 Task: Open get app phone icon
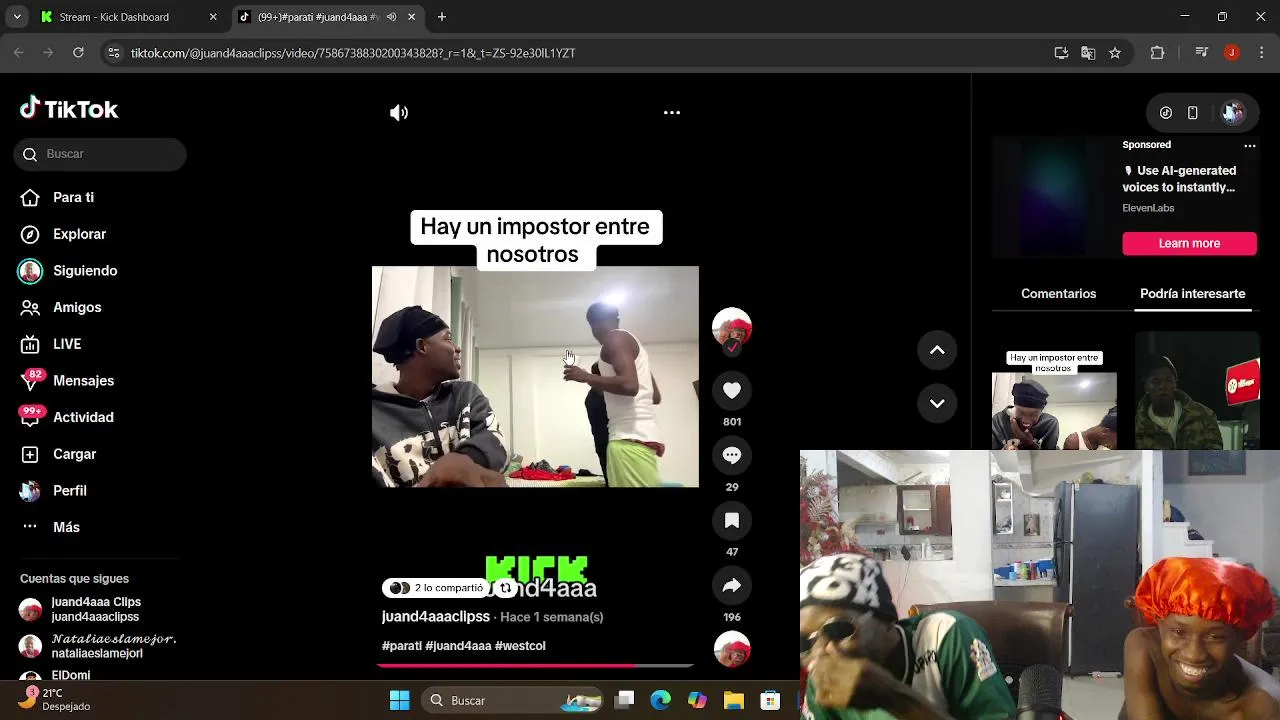click(1193, 113)
